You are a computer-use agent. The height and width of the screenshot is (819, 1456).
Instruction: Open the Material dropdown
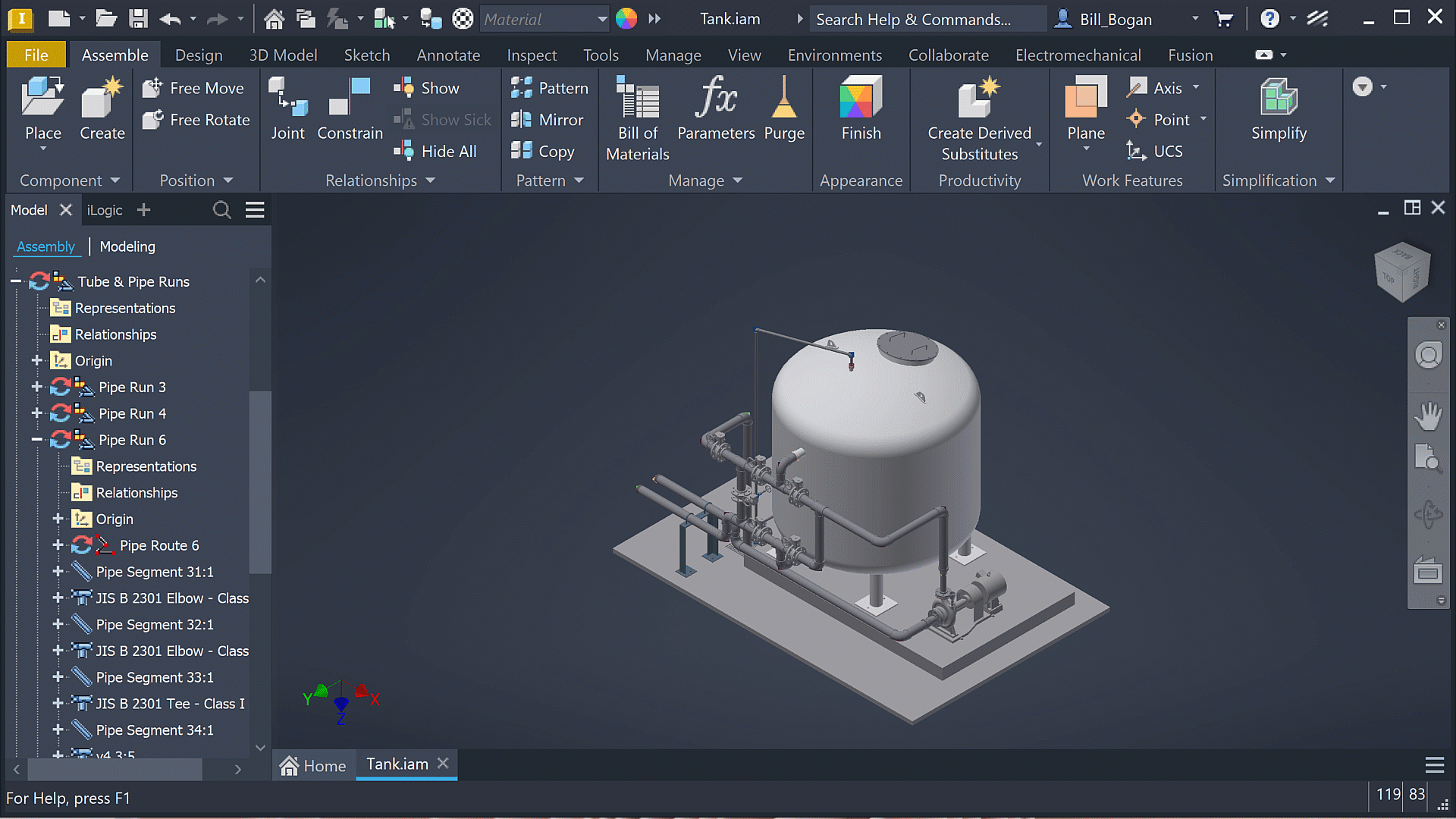point(601,19)
